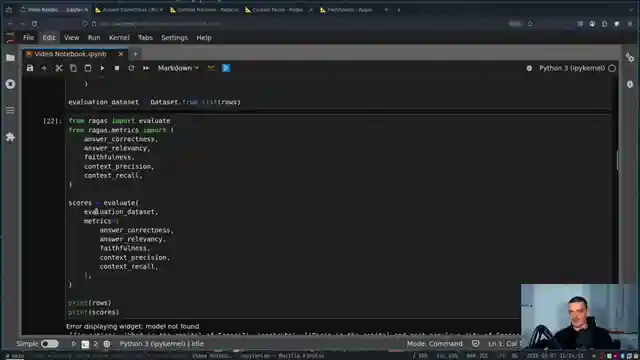The width and height of the screenshot is (640, 360).
Task: Click Python 3 (ipykernel) | Idle status text
Action: tap(162, 344)
